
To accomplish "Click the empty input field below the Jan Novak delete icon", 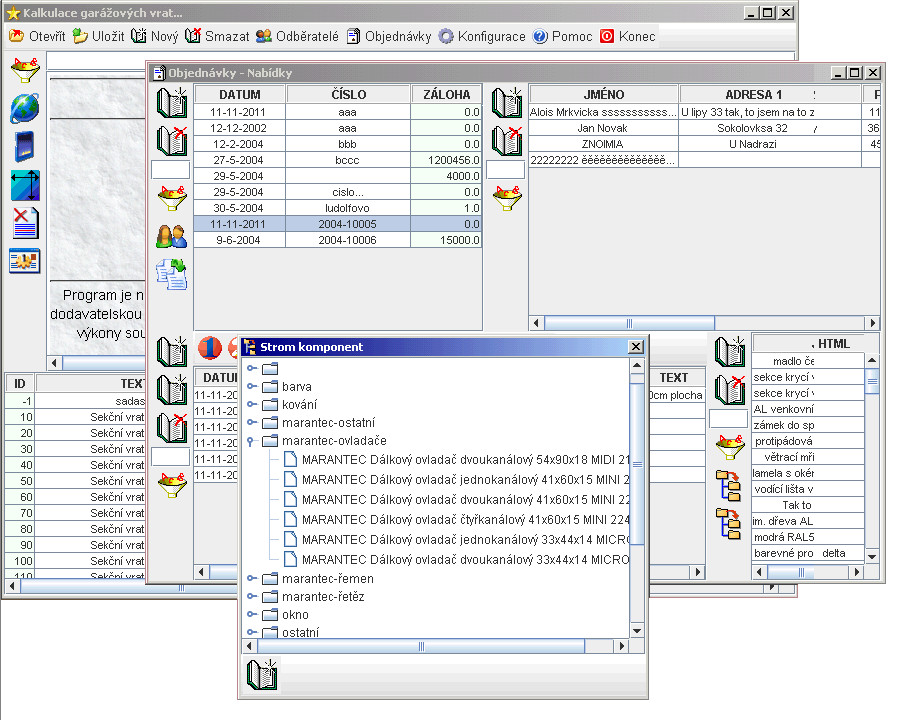I will [506, 170].
